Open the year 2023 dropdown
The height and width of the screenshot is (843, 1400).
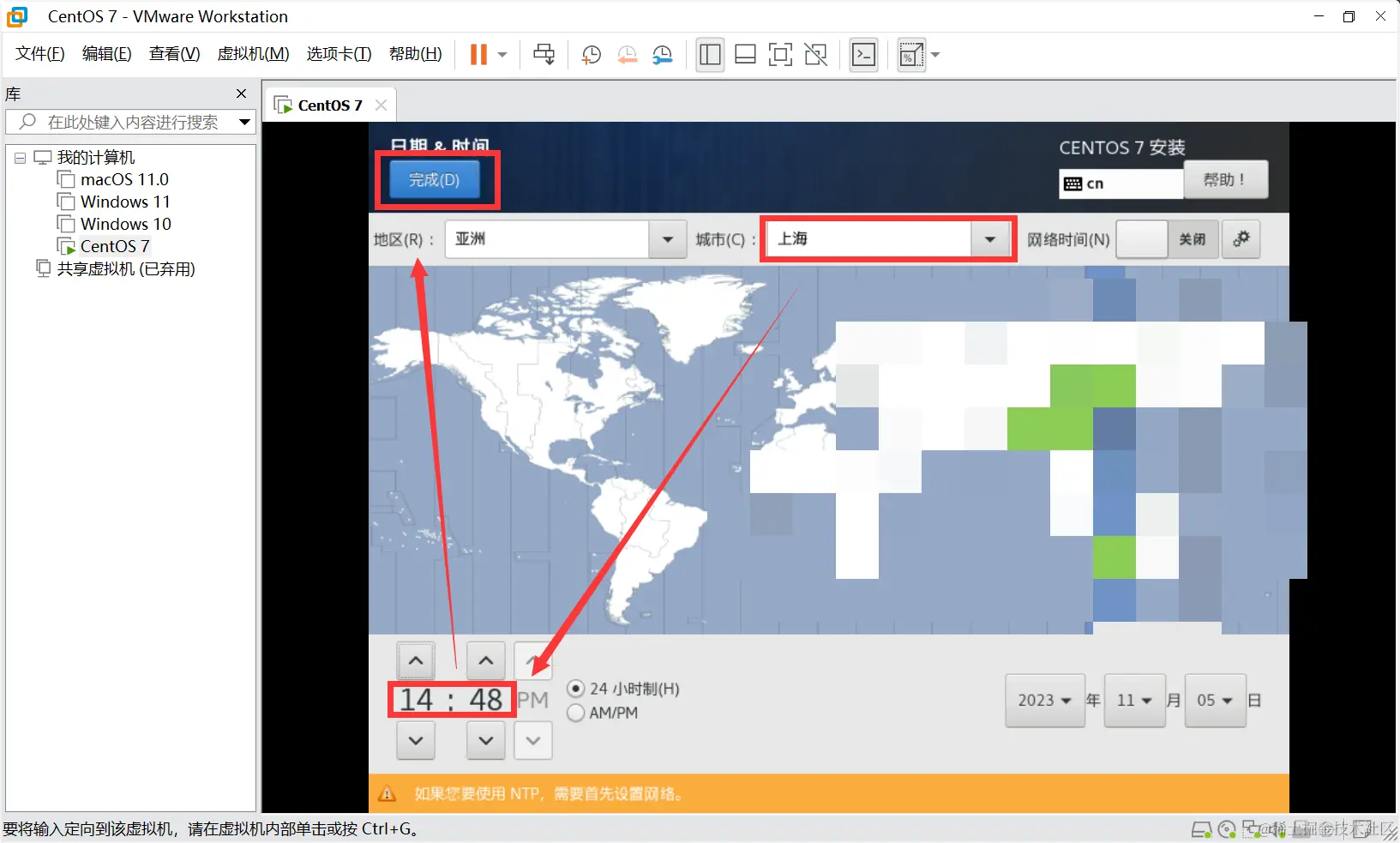click(1045, 701)
